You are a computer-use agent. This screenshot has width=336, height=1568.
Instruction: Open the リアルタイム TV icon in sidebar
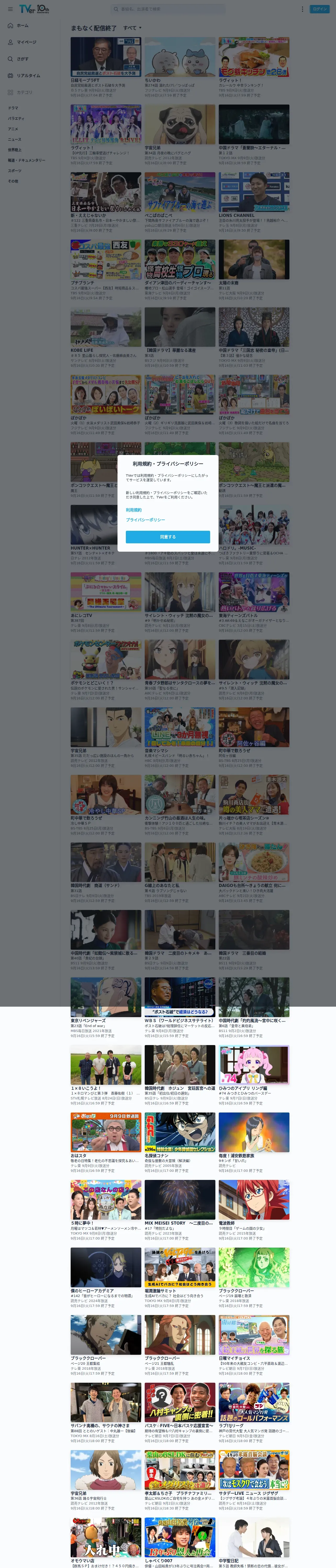click(10, 76)
